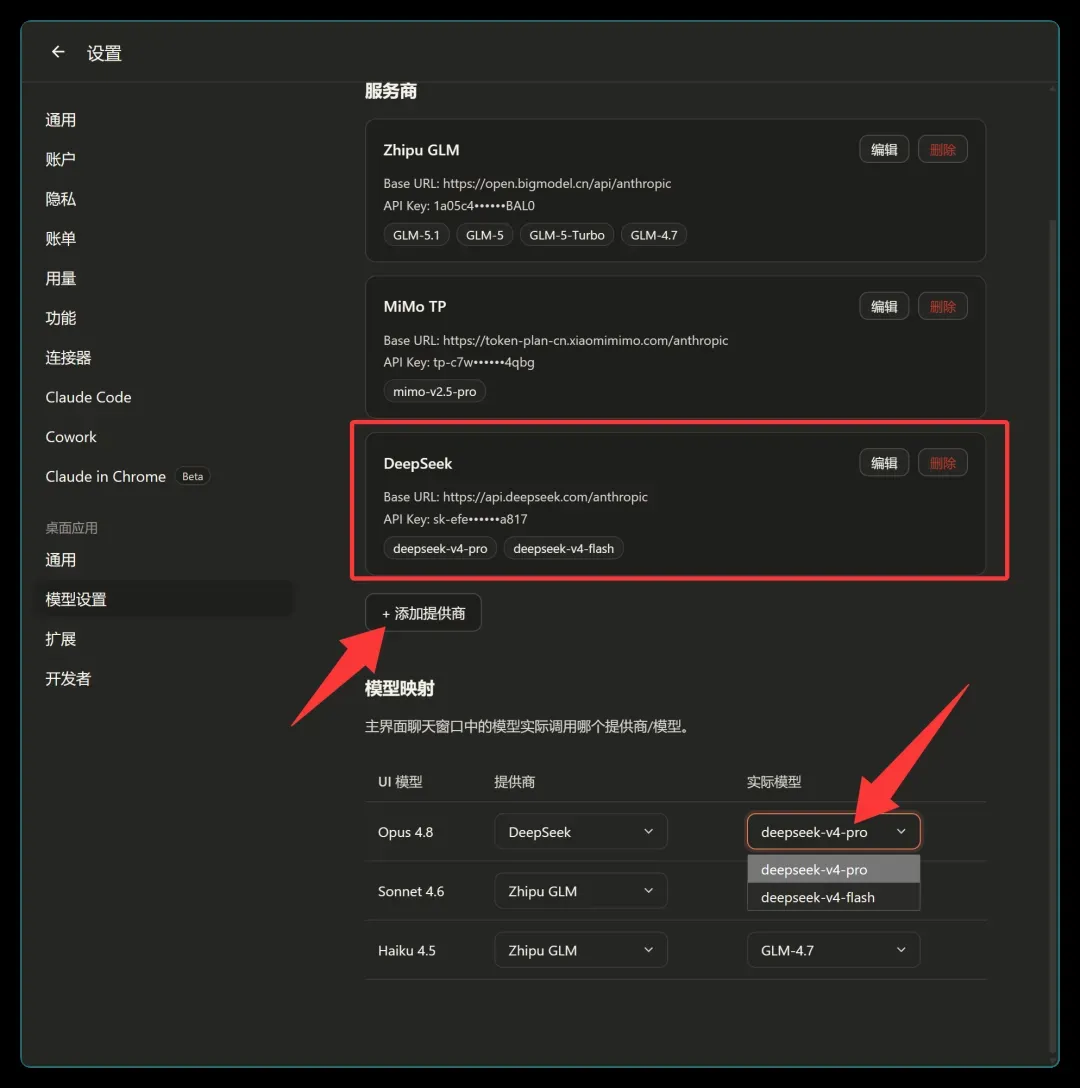Click the deepseek-v4-pro tag in DeepSeek card
Image resolution: width=1080 pixels, height=1088 pixels.
pos(440,548)
